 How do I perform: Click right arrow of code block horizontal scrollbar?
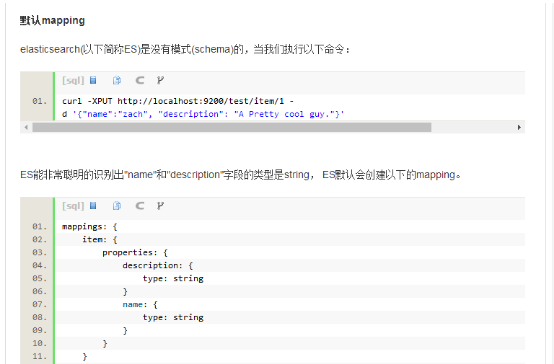[519, 127]
